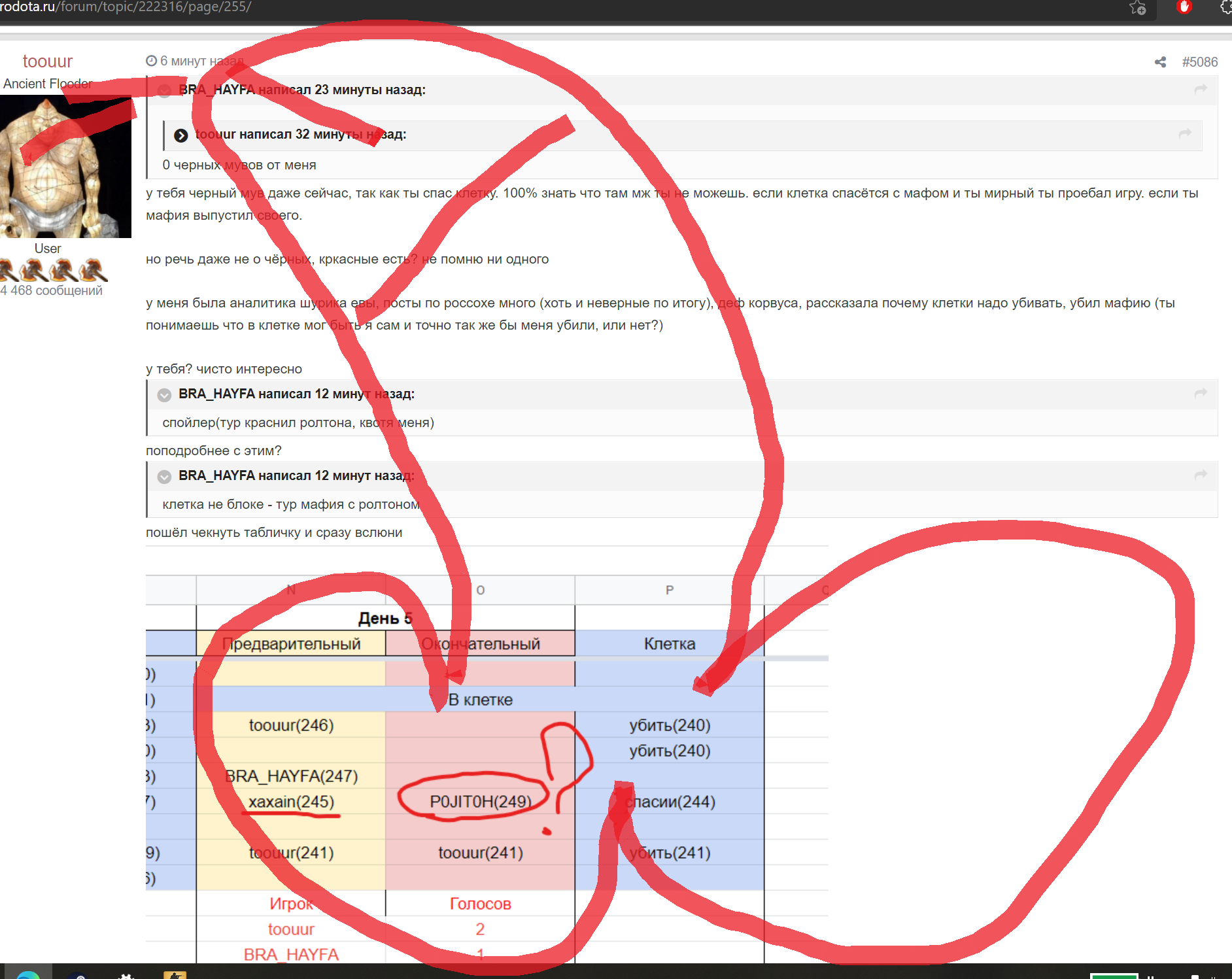
Task: Click the share icon beside post #5086
Action: click(1160, 62)
